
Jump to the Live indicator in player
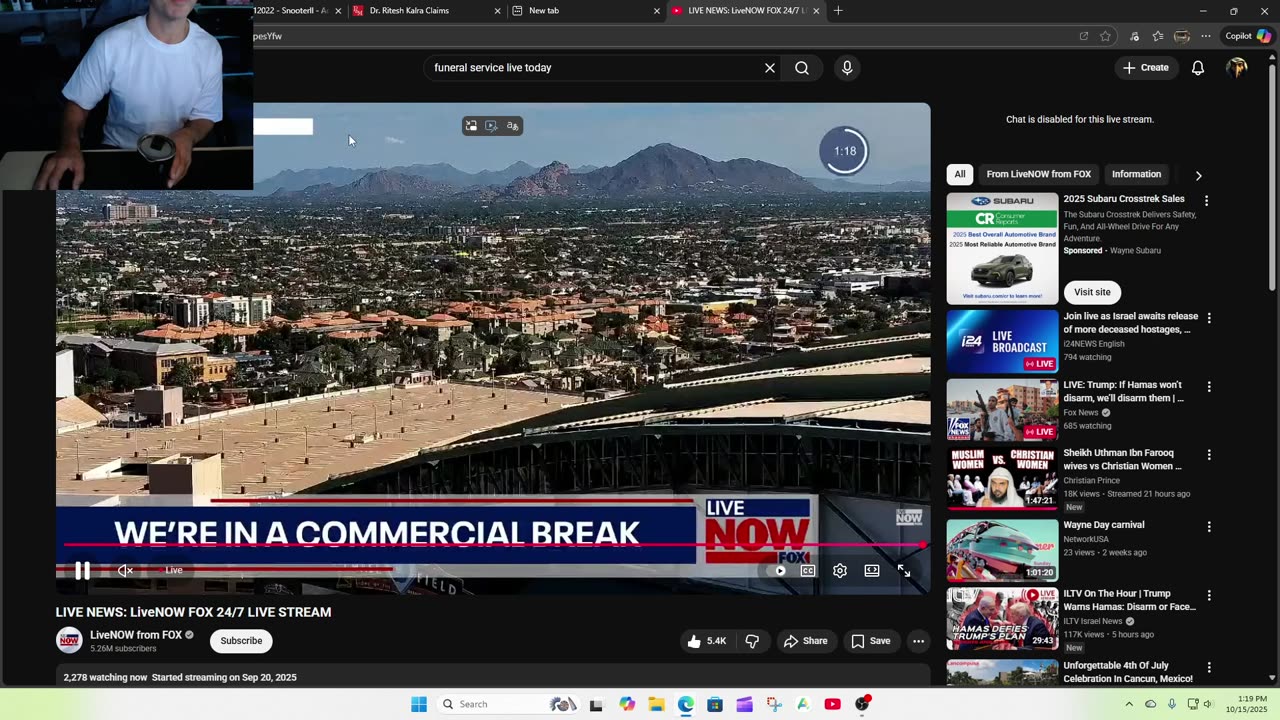(x=174, y=570)
